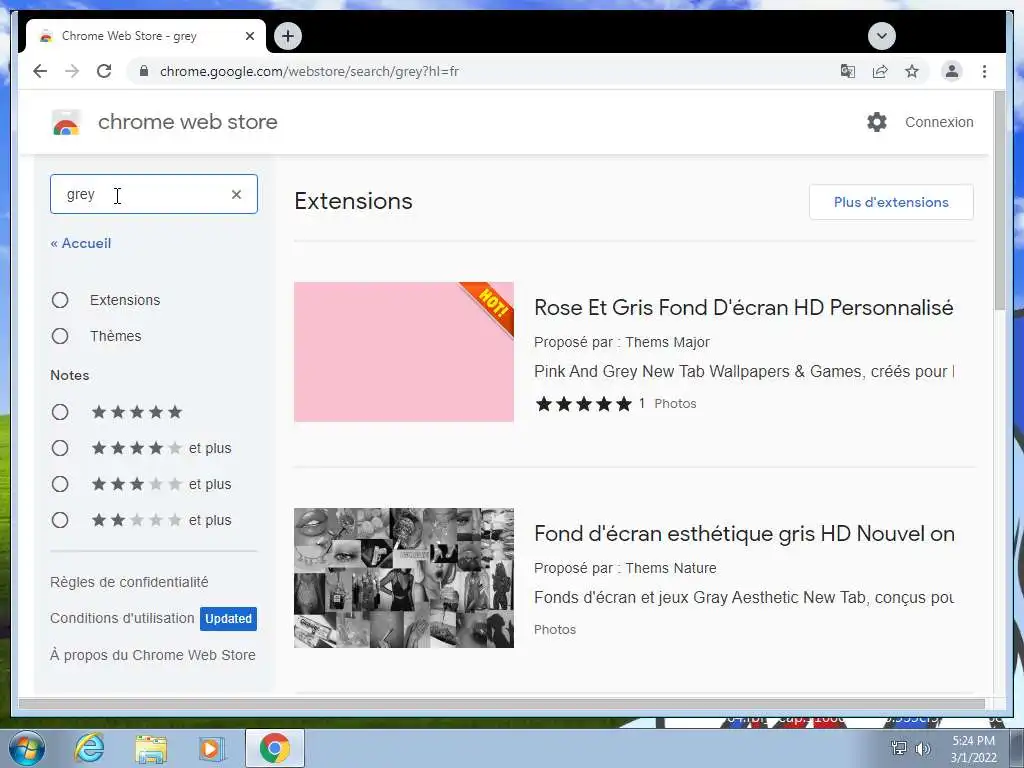Viewport: 1024px width, 768px height.
Task: Open the tab search chevron button
Action: click(882, 36)
